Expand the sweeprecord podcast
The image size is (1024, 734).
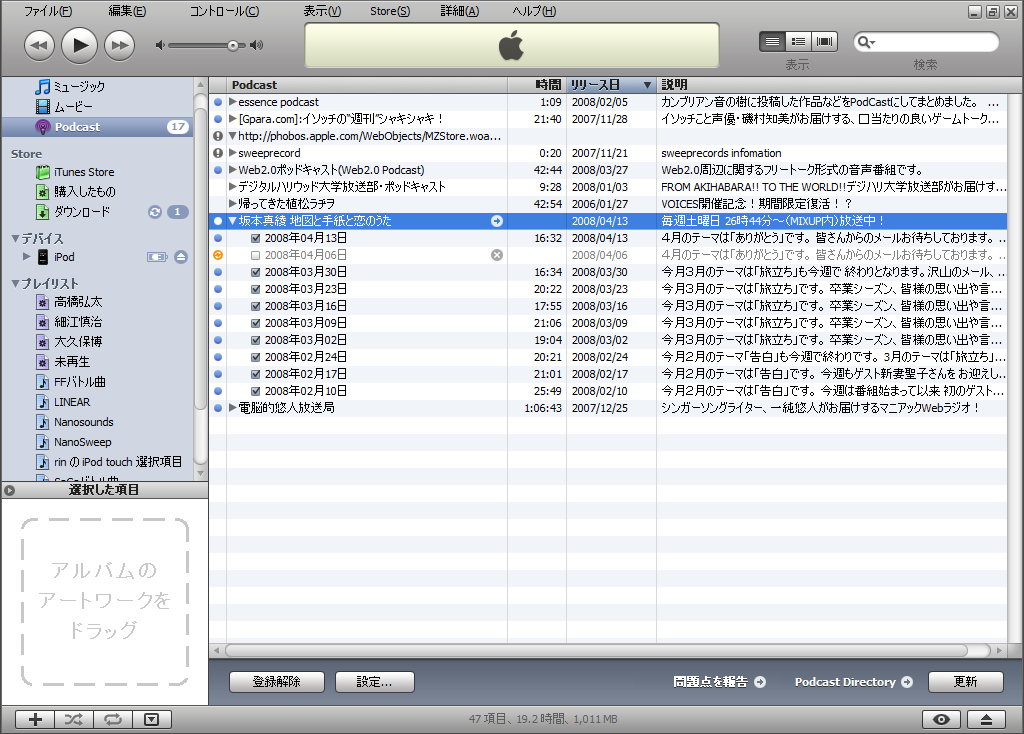click(x=232, y=153)
